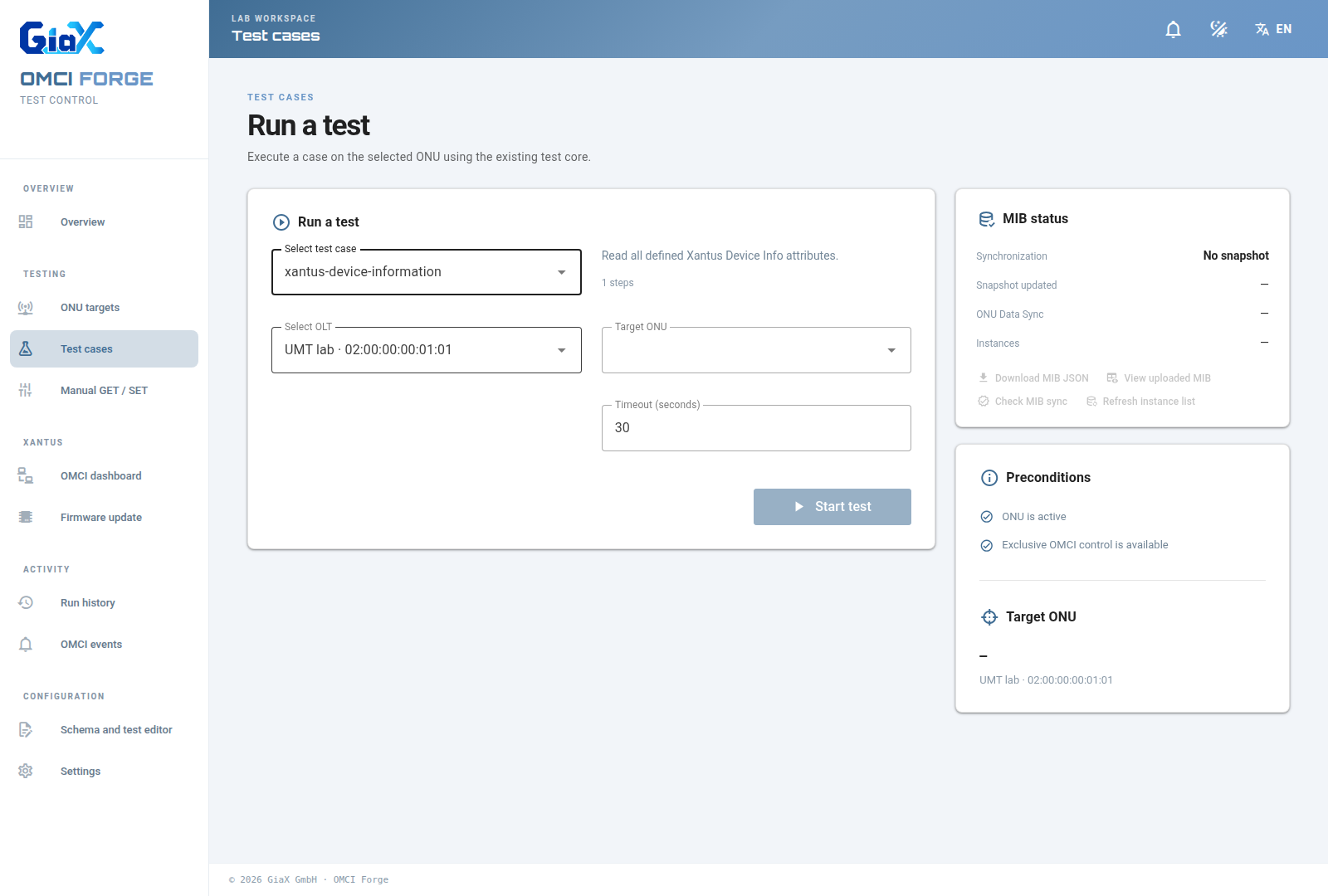Viewport: 1328px width, 896px height.
Task: Click the Start test button
Action: pyautogui.click(x=832, y=507)
